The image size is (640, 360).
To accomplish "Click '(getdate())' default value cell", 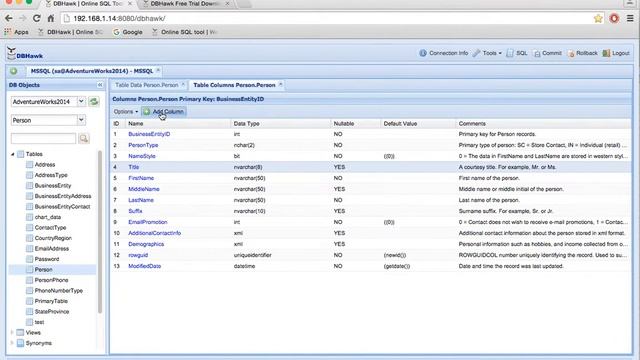I will [397, 266].
